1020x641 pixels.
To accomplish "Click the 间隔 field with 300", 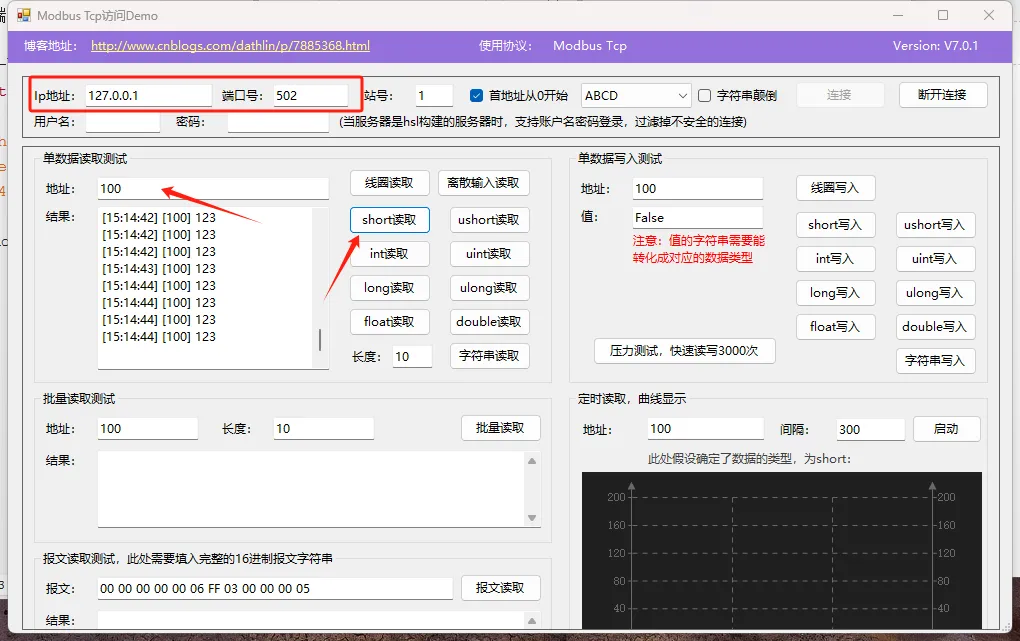I will (870, 430).
